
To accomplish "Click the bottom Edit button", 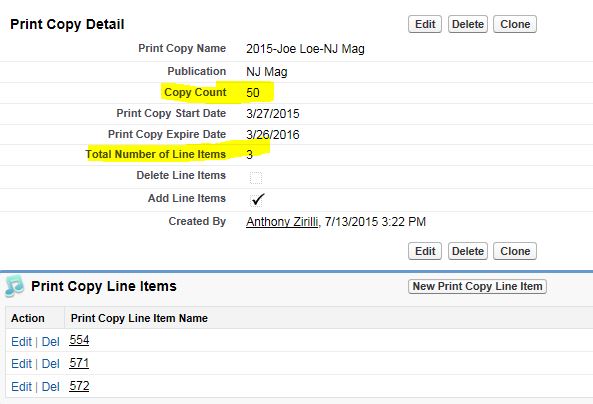I will click(425, 251).
